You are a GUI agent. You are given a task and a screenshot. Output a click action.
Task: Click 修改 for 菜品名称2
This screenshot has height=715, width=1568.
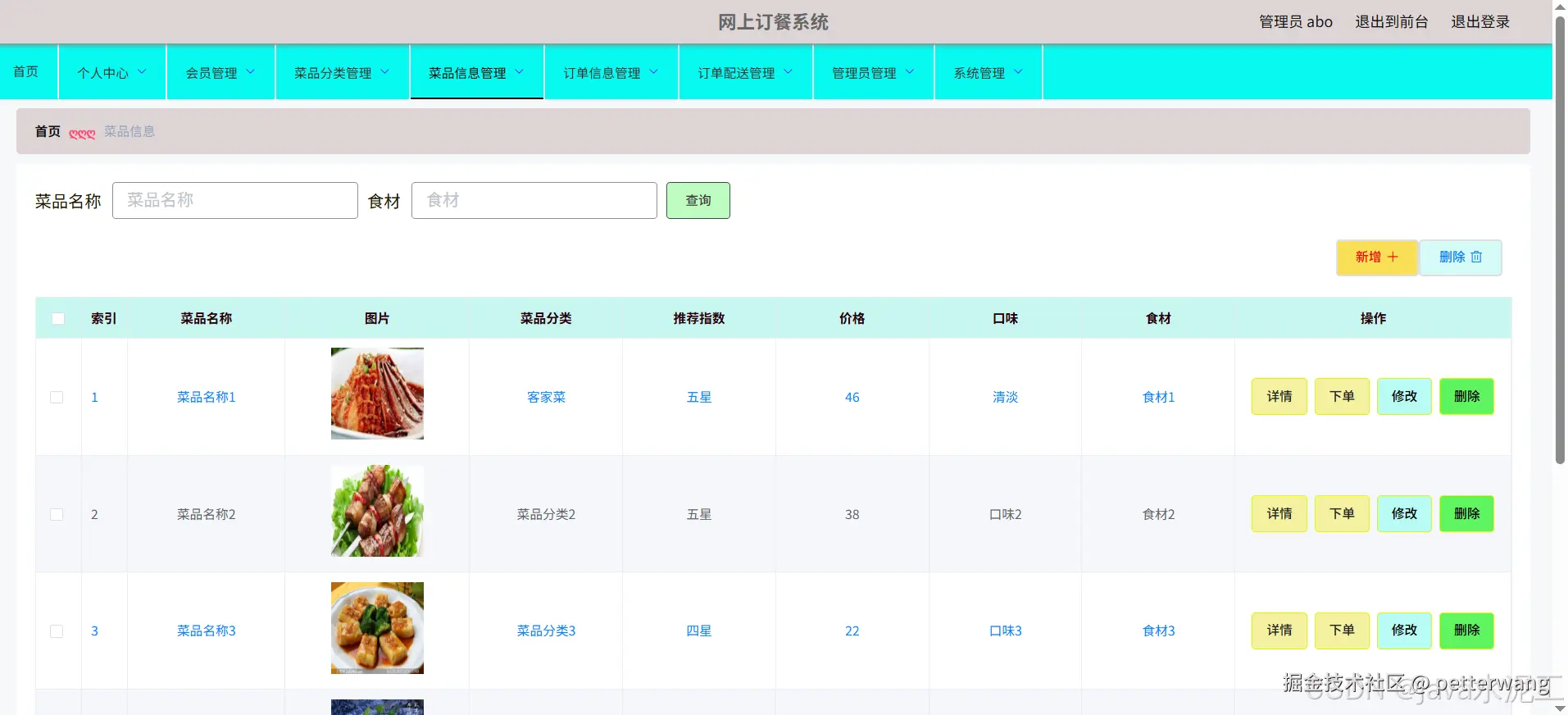[x=1404, y=513]
